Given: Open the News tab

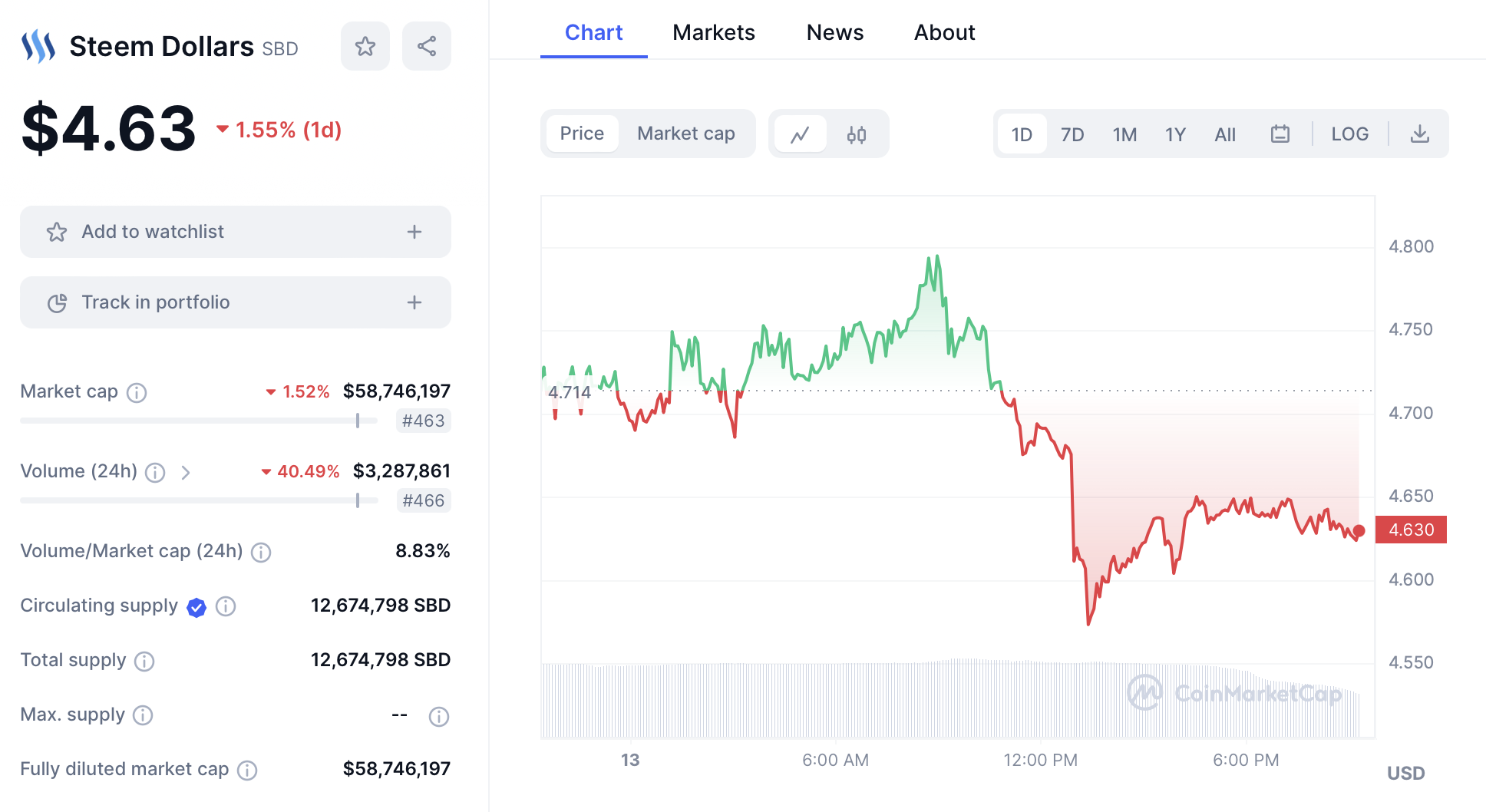Looking at the screenshot, I should pyautogui.click(x=835, y=33).
